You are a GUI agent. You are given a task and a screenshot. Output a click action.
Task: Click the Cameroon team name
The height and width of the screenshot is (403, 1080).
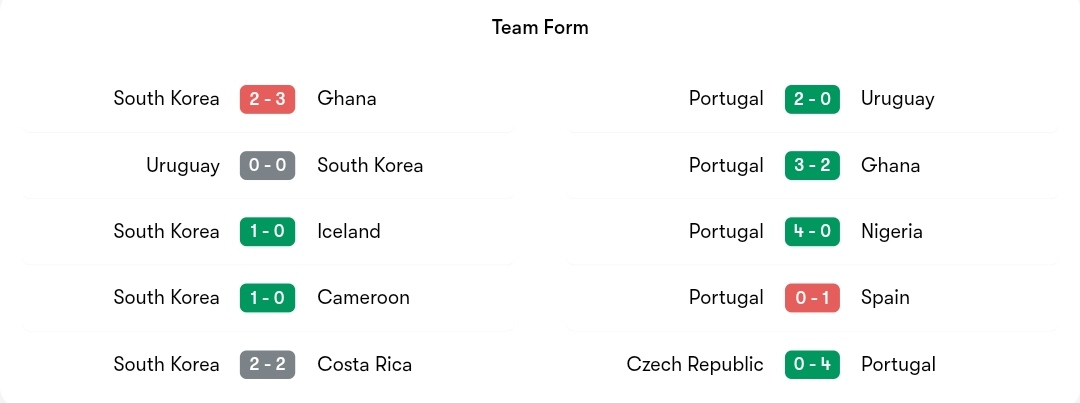(363, 298)
